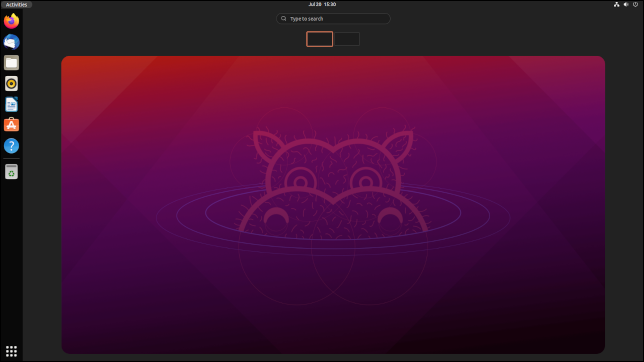Click the network status icon
The height and width of the screenshot is (362, 644).
(x=616, y=5)
